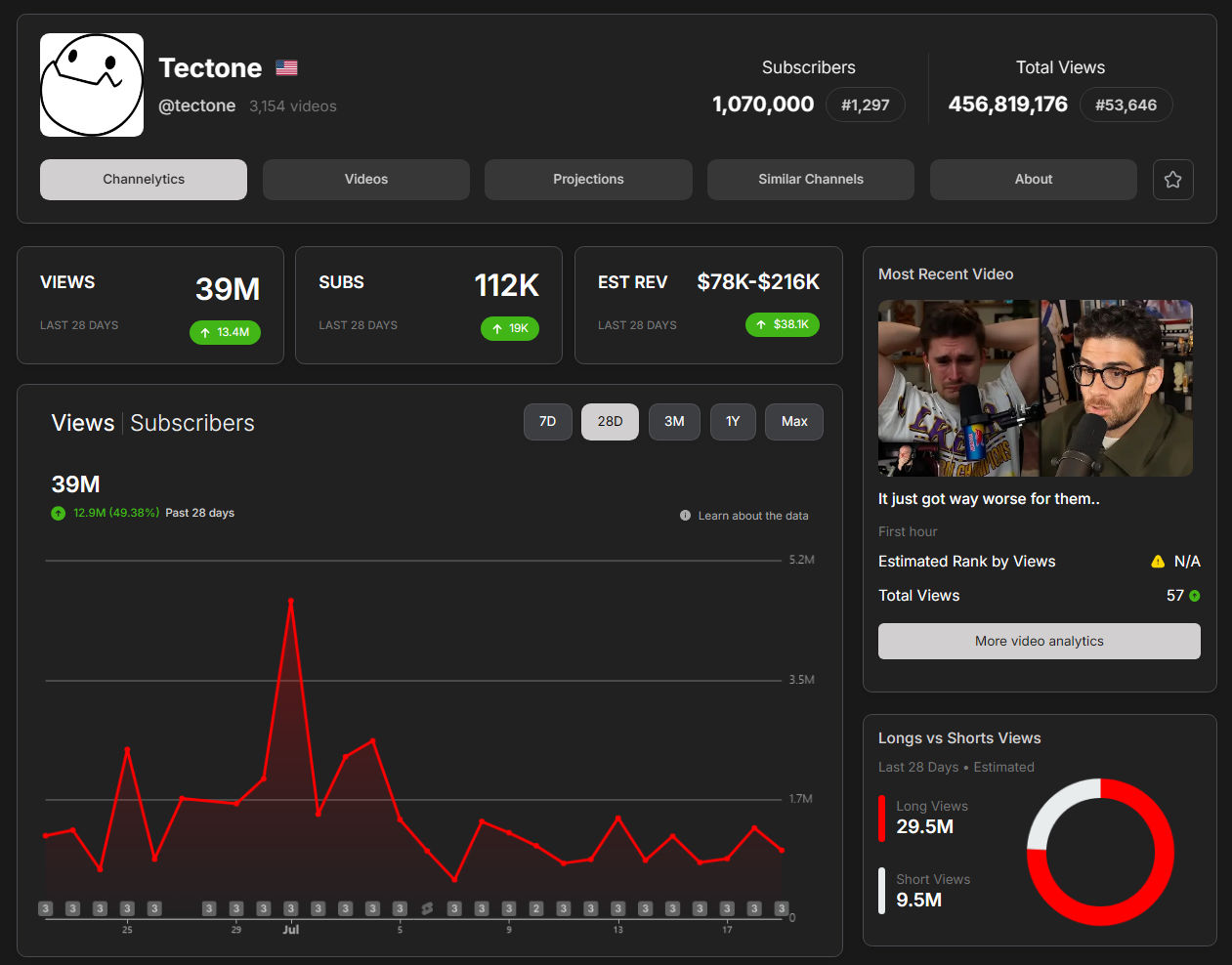The height and width of the screenshot is (965, 1232).
Task: Click the green 19K subs change badge
Action: [x=510, y=328]
